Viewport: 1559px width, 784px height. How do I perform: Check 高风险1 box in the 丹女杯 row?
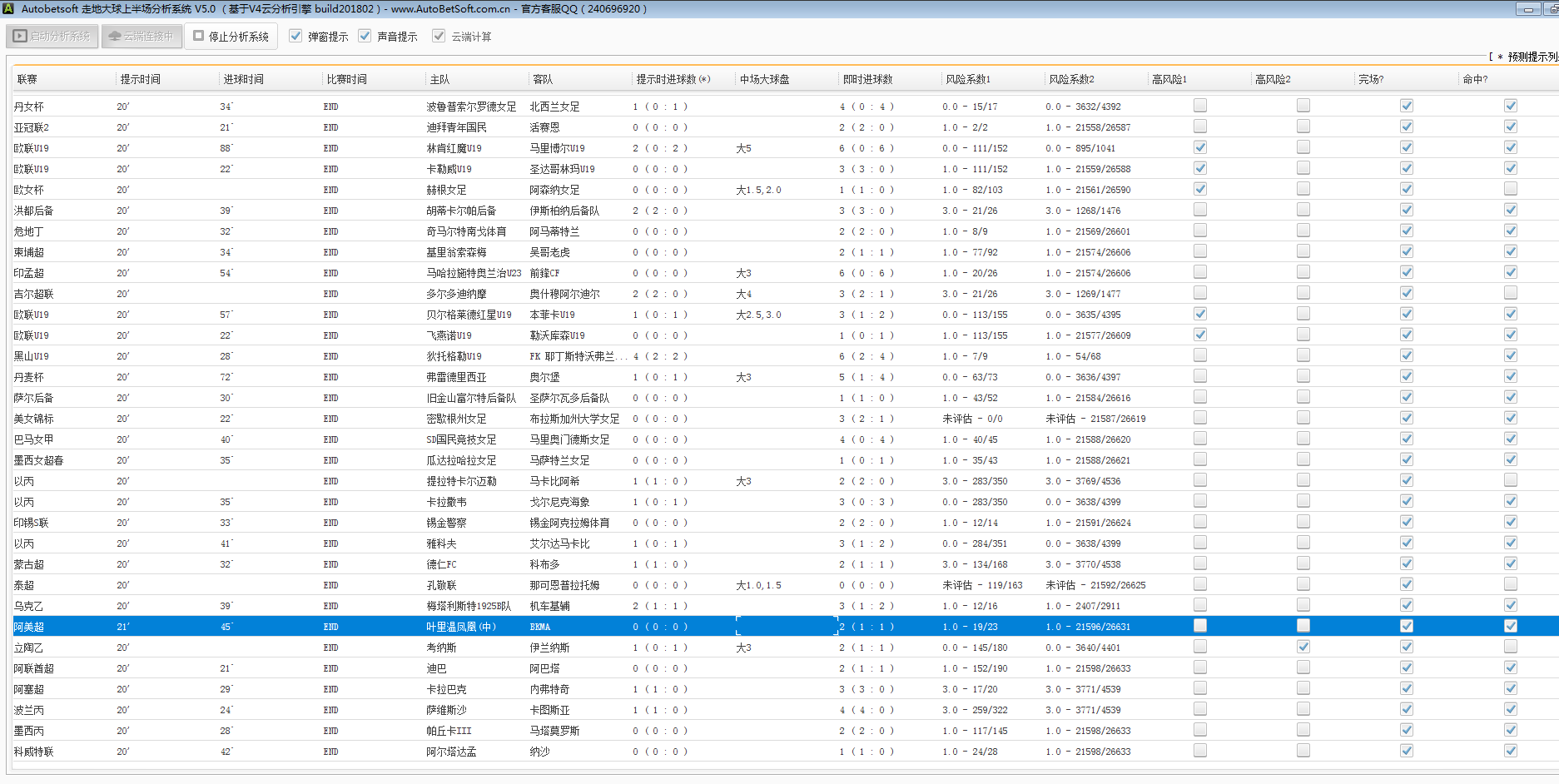point(1199,106)
